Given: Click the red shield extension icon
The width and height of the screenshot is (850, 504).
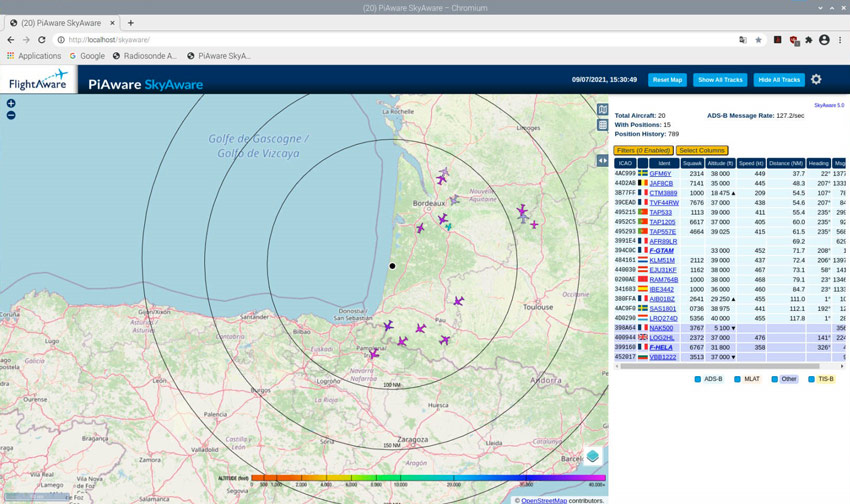Looking at the screenshot, I should 794,40.
